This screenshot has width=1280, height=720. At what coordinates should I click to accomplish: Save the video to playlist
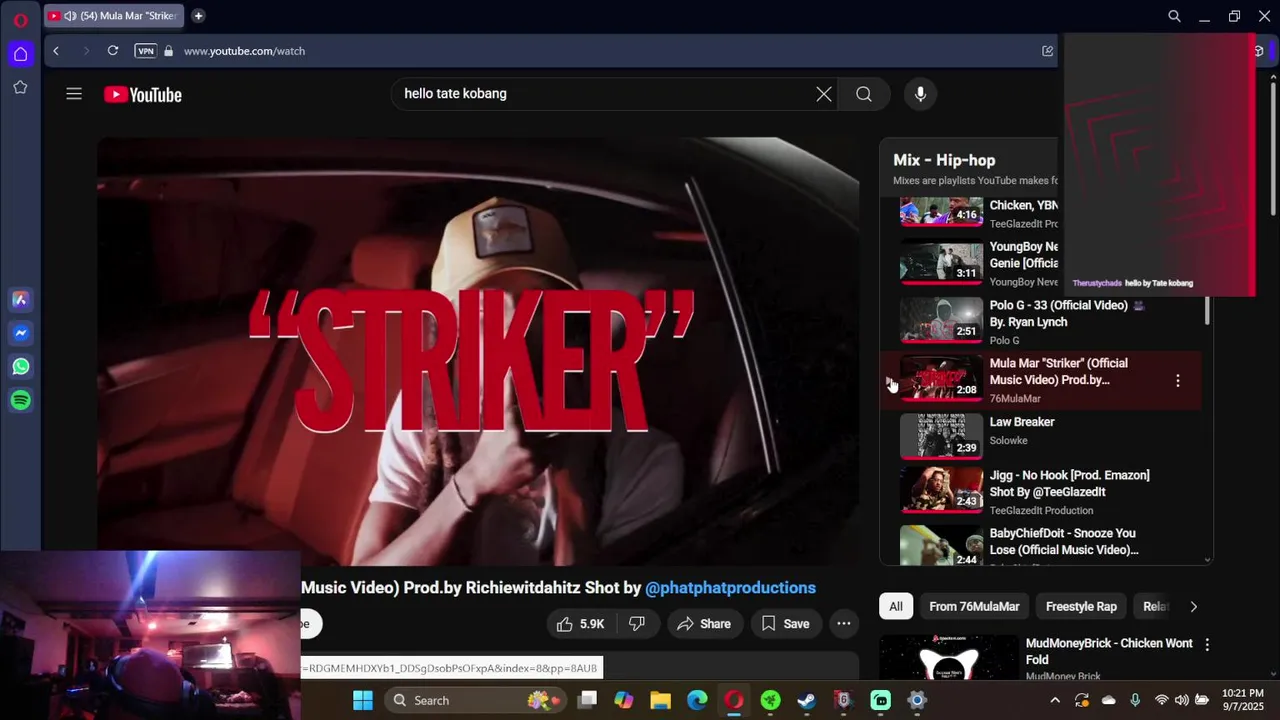785,624
